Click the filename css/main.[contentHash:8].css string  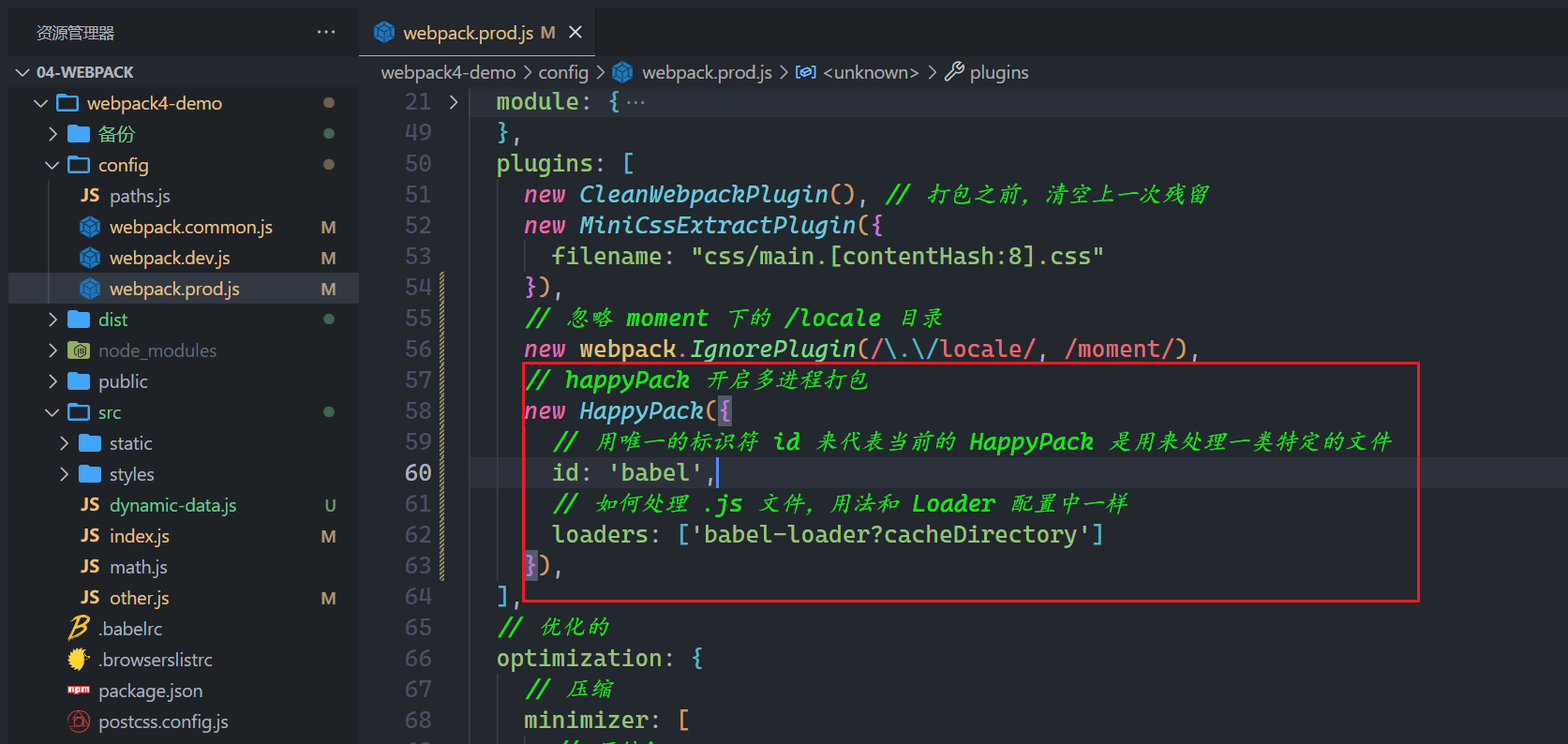[x=897, y=257]
